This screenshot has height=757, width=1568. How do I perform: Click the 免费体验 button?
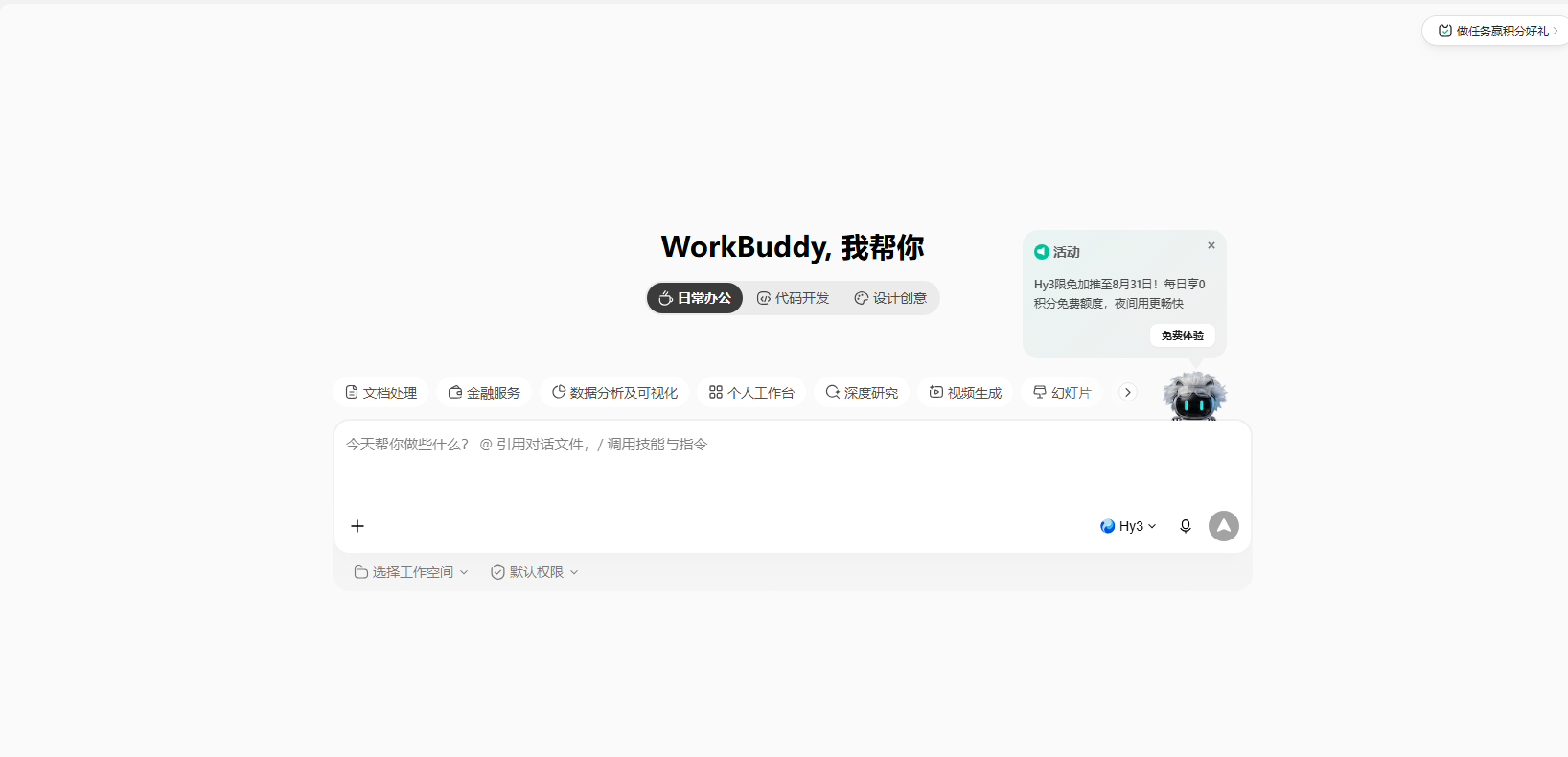pyautogui.click(x=1182, y=335)
